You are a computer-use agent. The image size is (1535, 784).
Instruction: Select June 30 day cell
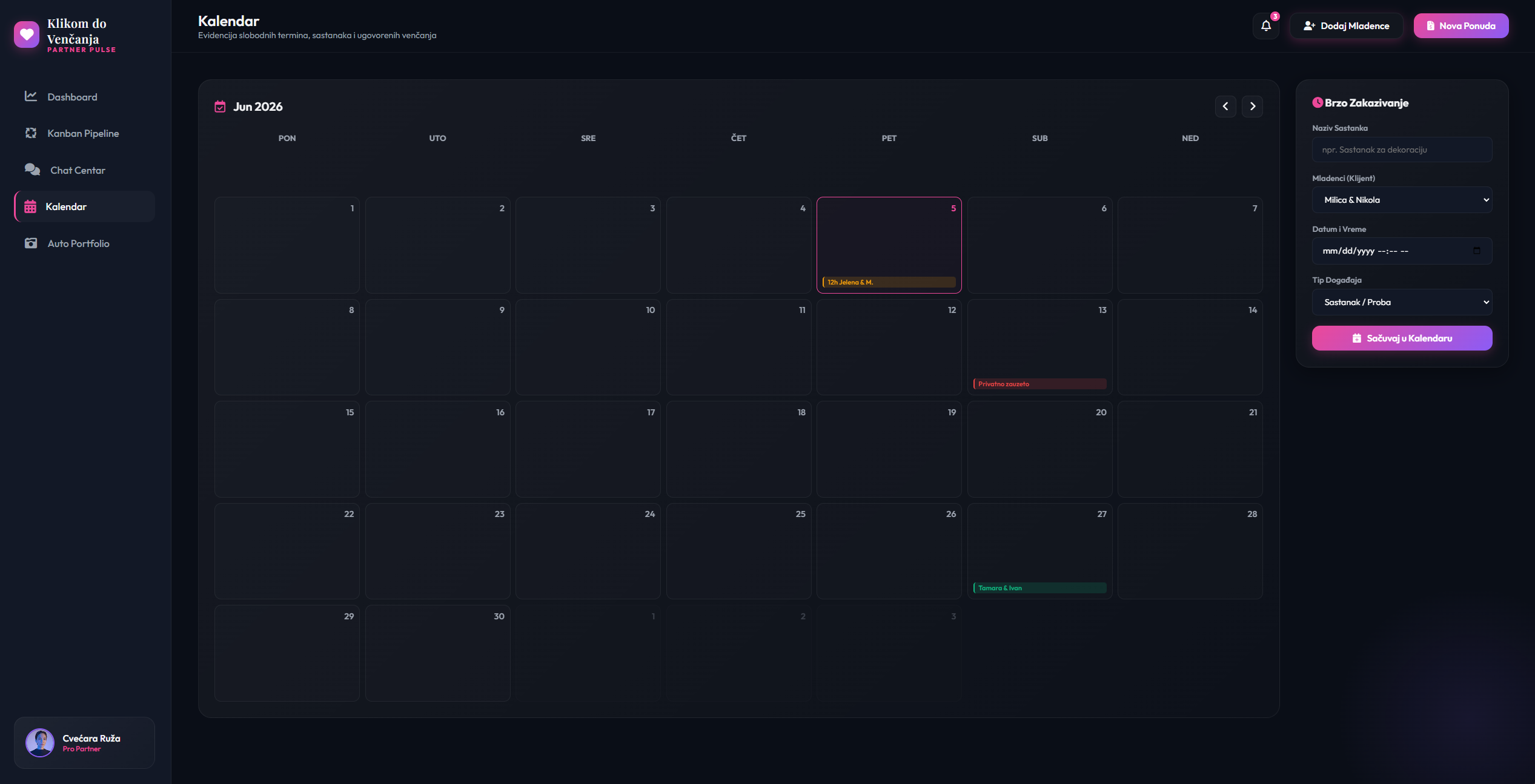(x=438, y=653)
